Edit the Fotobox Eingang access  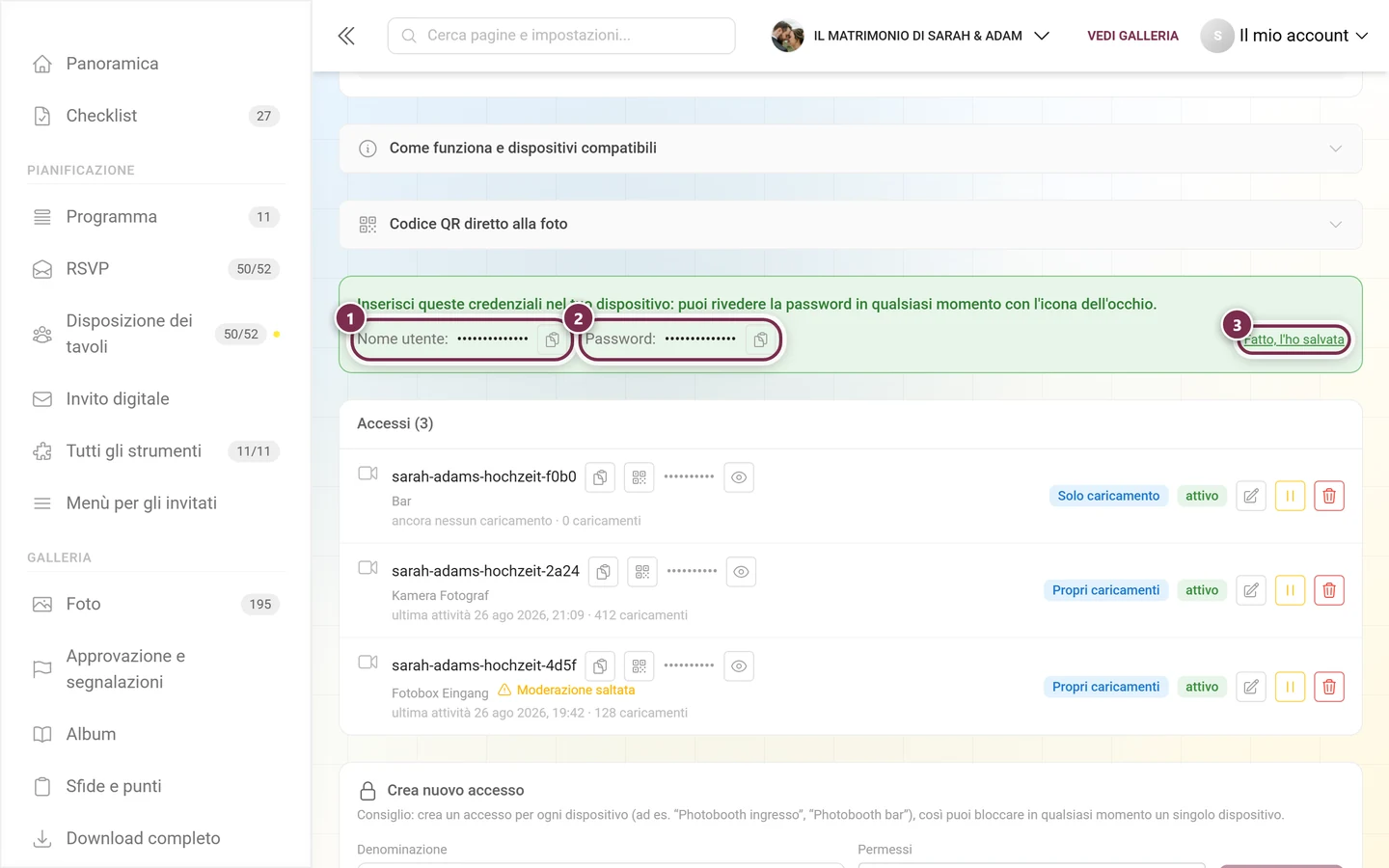pos(1251,687)
